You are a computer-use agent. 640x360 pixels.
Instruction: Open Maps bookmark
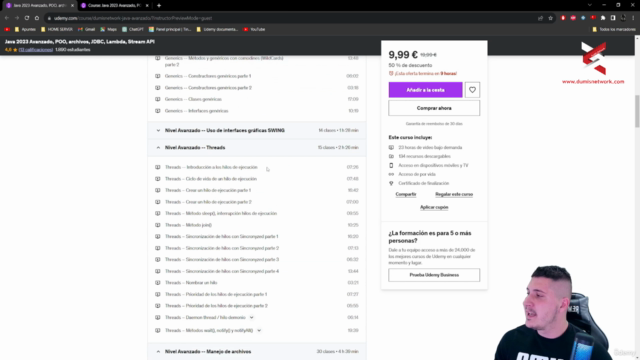109,29
